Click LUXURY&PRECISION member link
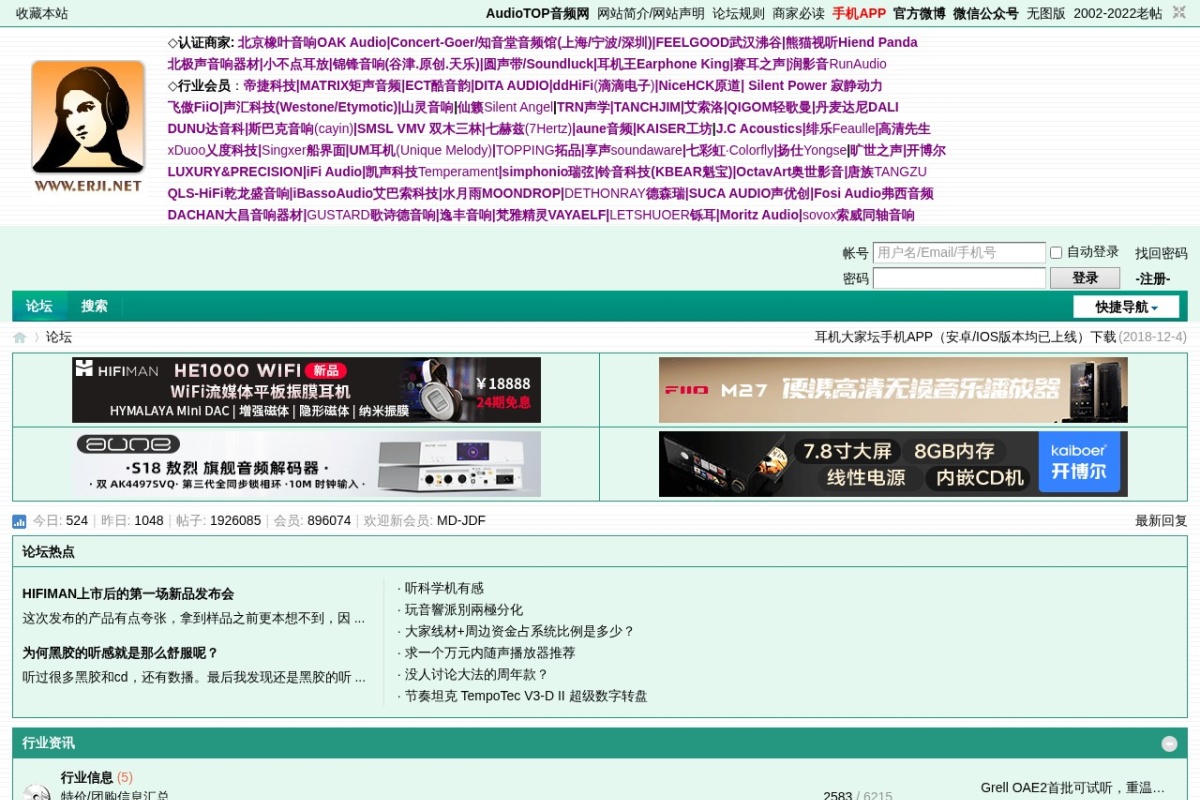 (235, 172)
